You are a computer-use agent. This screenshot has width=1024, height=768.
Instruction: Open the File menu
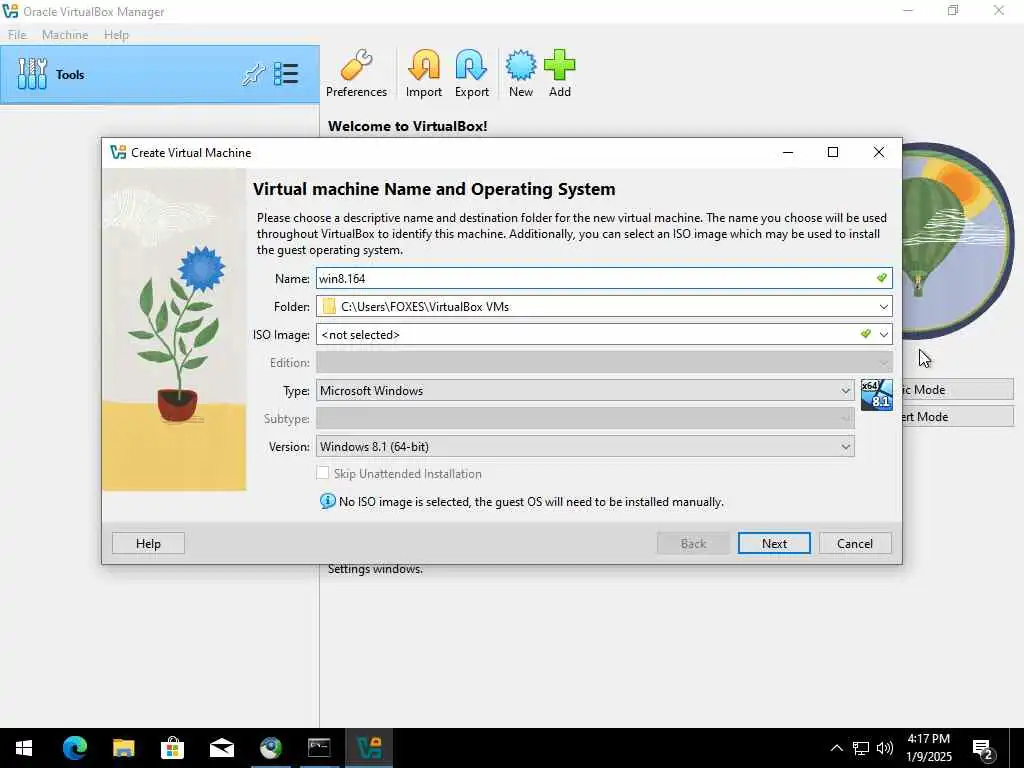click(17, 35)
